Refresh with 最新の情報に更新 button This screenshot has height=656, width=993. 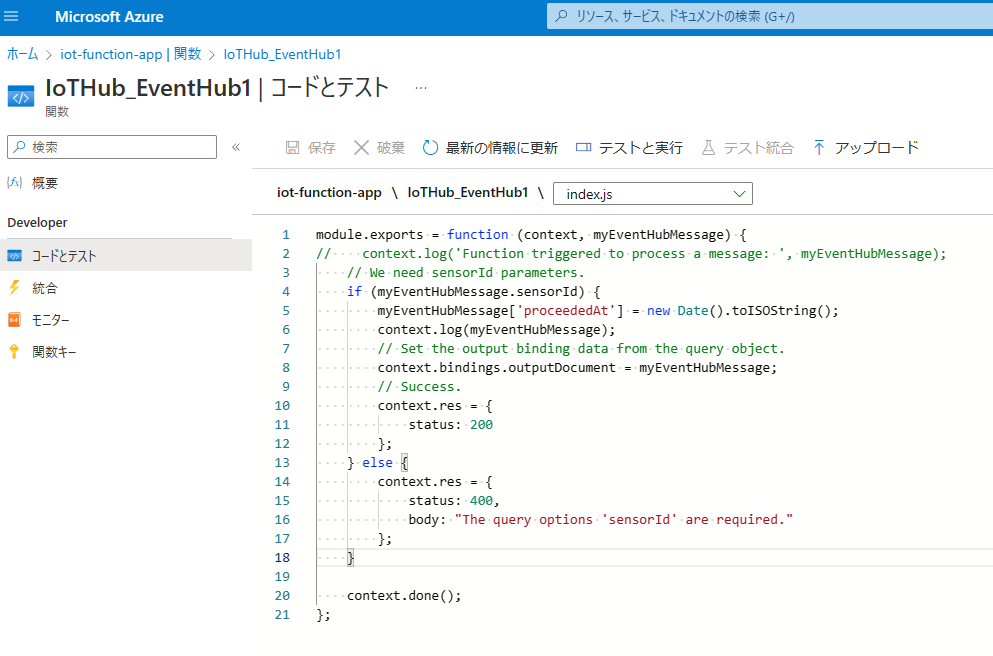(x=490, y=148)
